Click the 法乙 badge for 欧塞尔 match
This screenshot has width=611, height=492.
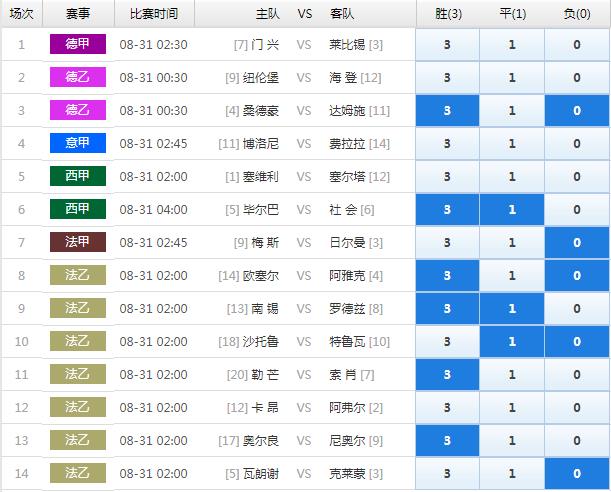point(77,275)
